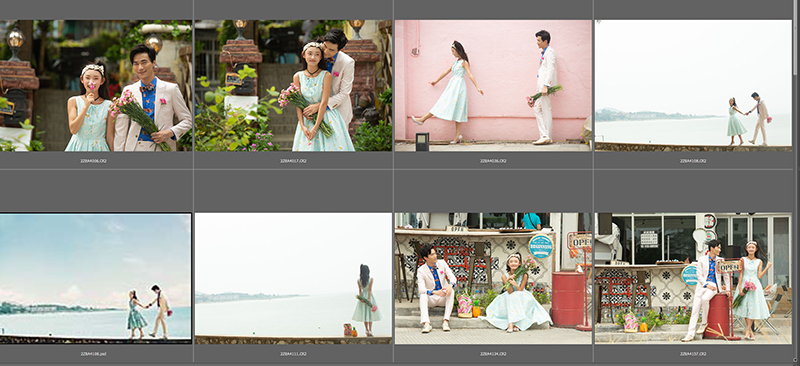This screenshot has height=366, width=800.
Task: Click the .psd filename label under the blue-sky seaside photo
Action: tap(93, 353)
